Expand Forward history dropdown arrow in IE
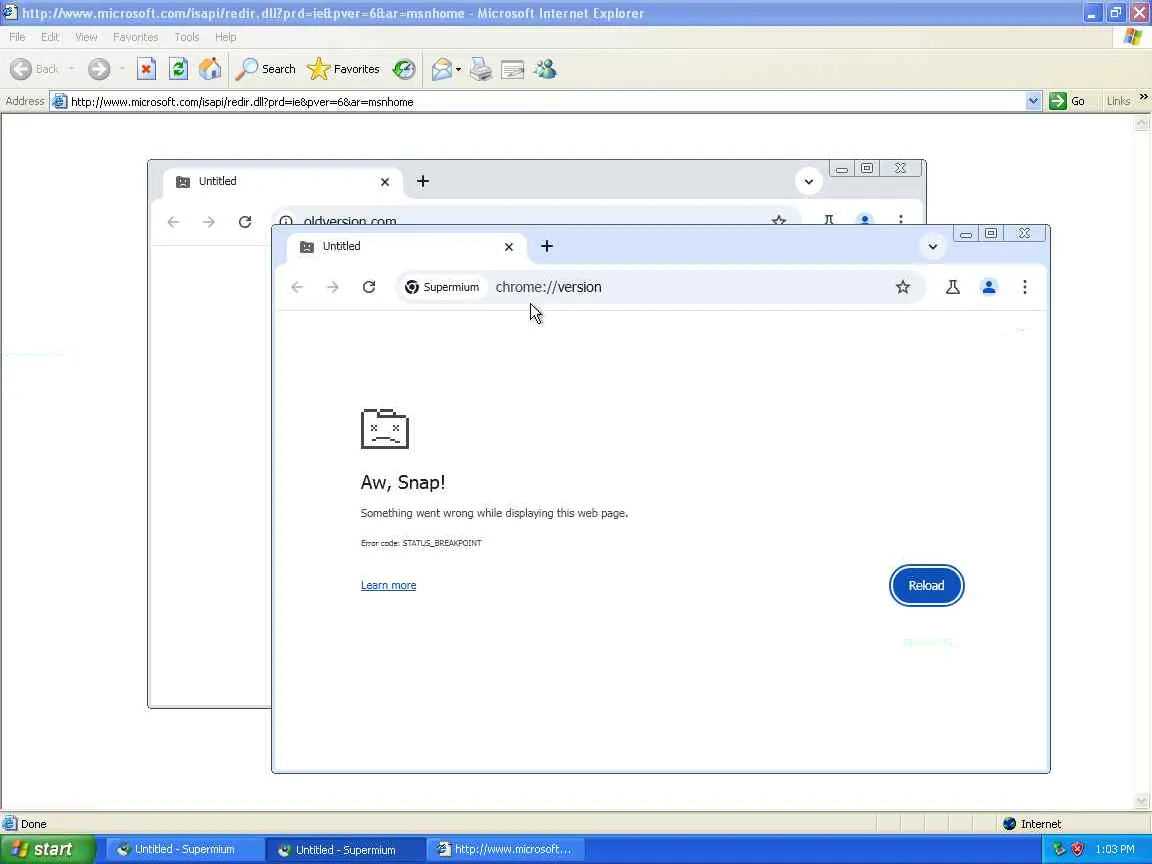Image resolution: width=1152 pixels, height=864 pixels. tap(122, 69)
